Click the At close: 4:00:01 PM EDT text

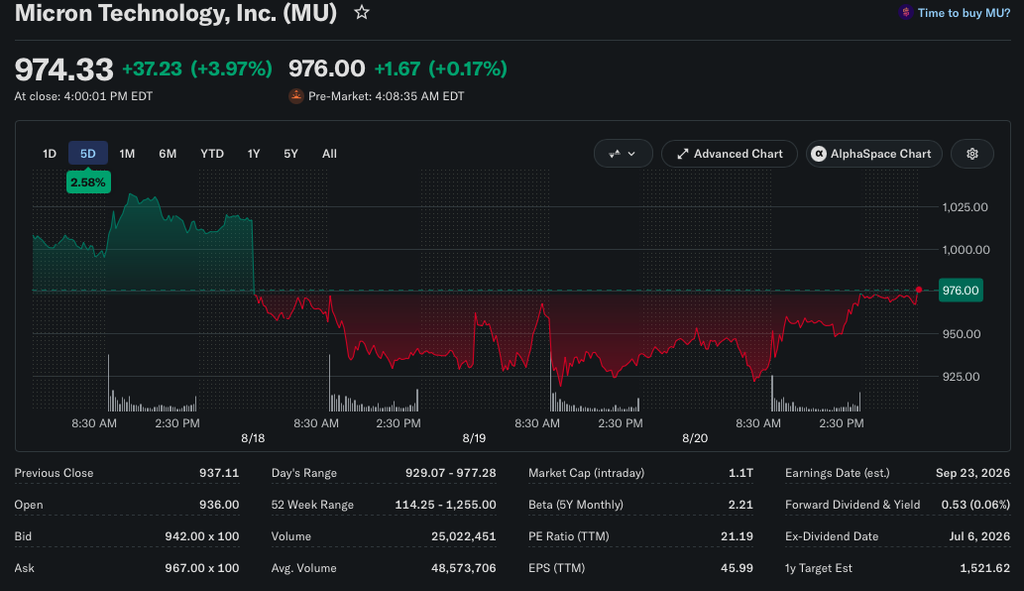(x=84, y=96)
